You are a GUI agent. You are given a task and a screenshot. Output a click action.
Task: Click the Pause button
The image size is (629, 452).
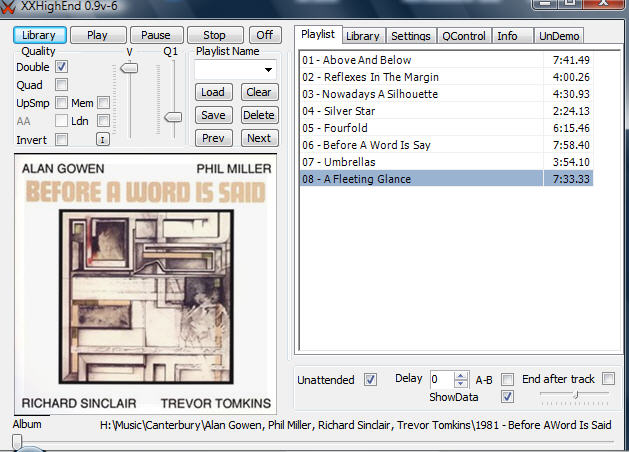156,35
